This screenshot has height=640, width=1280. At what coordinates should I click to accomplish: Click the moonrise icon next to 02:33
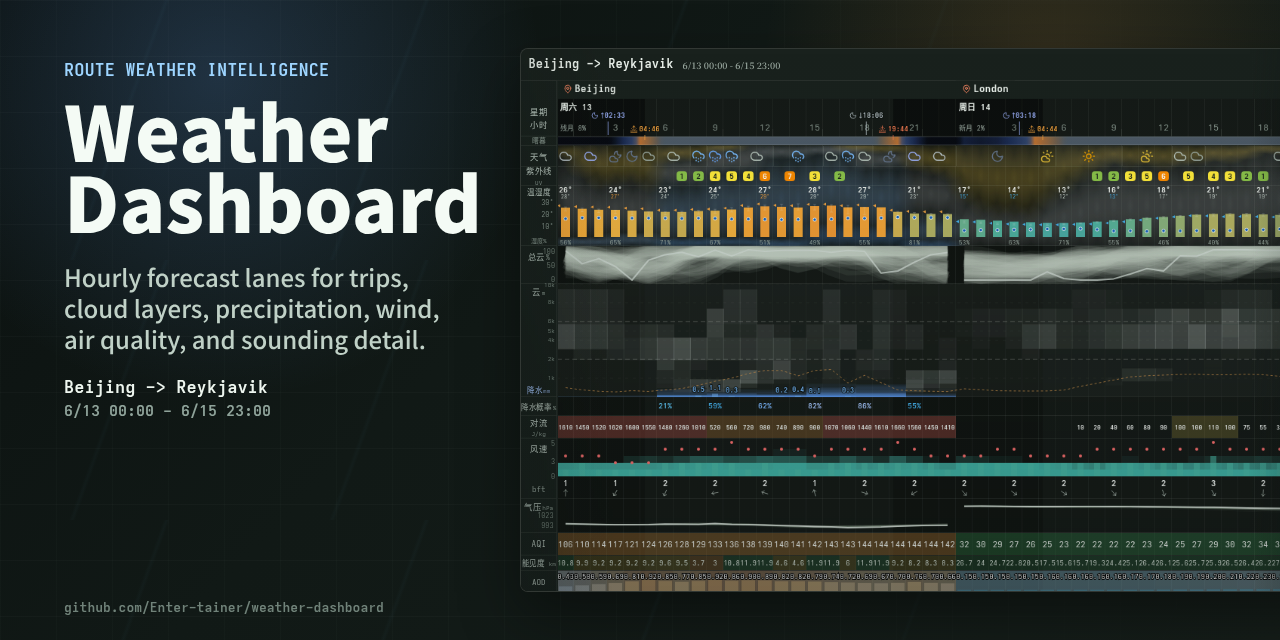tap(595, 115)
